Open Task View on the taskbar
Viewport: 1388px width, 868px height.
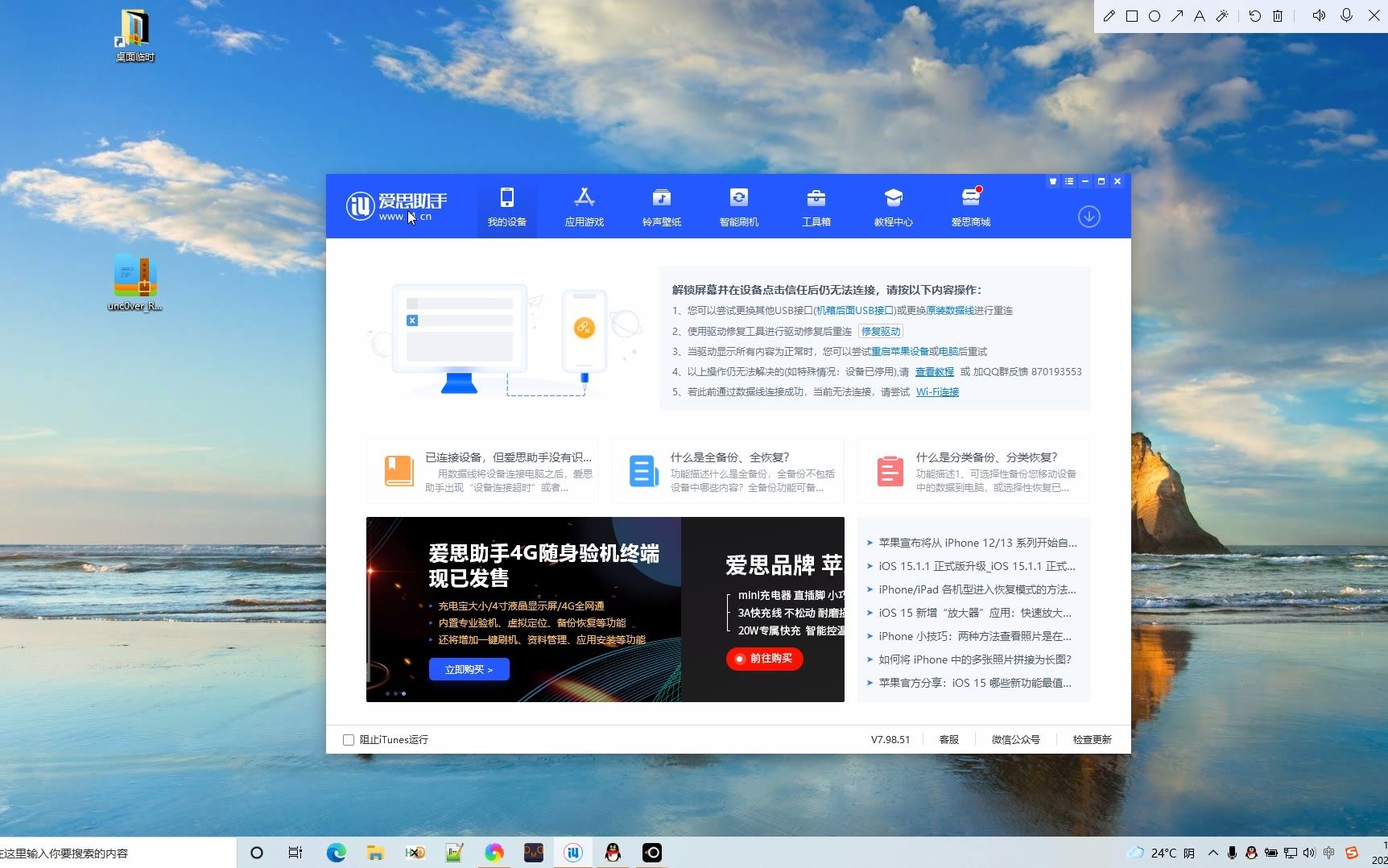coord(295,853)
